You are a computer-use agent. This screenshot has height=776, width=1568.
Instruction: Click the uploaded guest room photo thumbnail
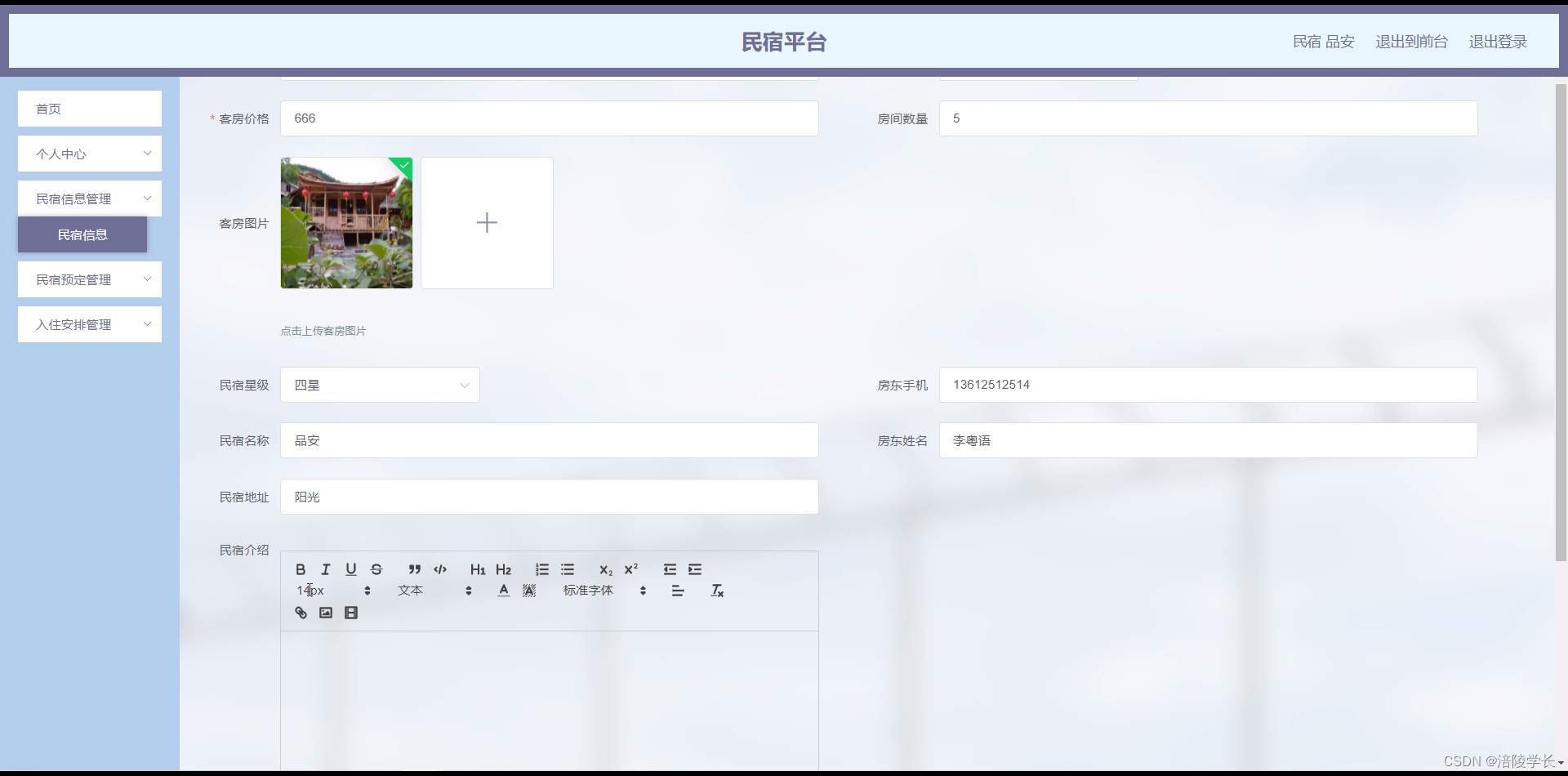point(346,222)
